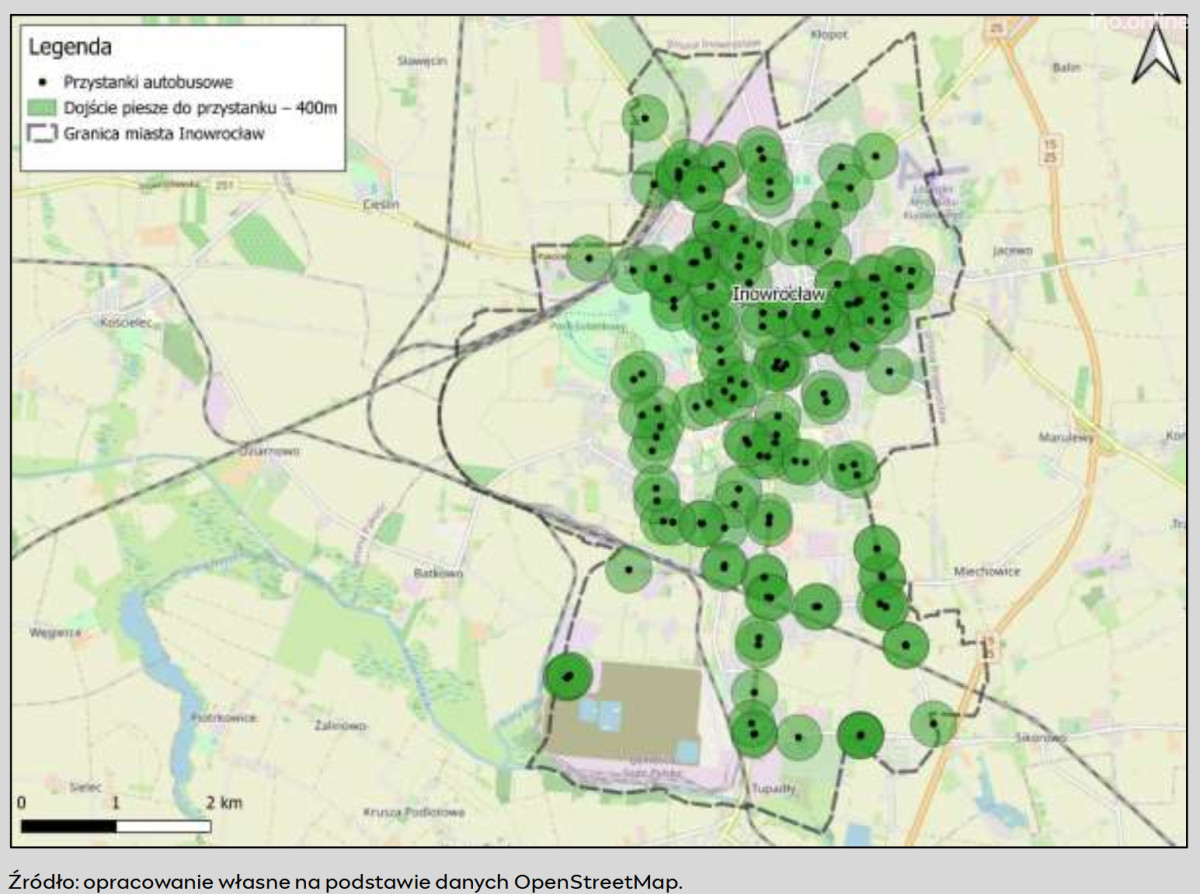Select the northernmost isolated bus stop circle
The image size is (1200, 894).
point(644,118)
